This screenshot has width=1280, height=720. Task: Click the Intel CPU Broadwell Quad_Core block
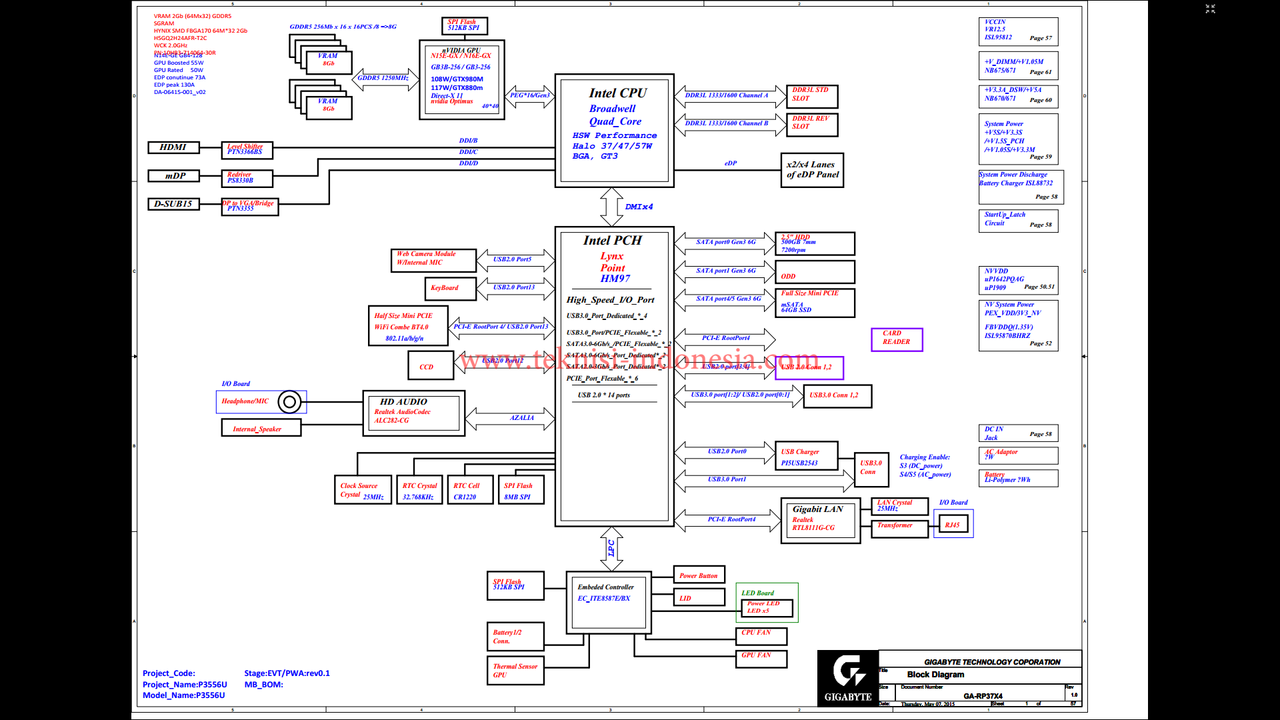(x=615, y=131)
